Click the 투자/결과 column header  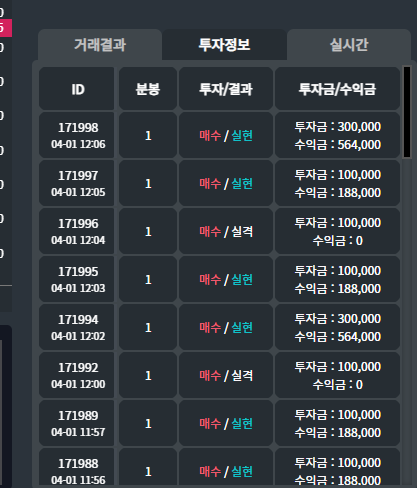click(226, 89)
